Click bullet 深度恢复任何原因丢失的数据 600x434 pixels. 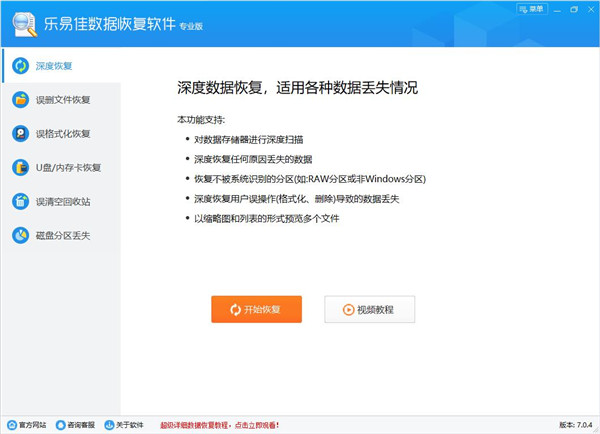[253, 159]
